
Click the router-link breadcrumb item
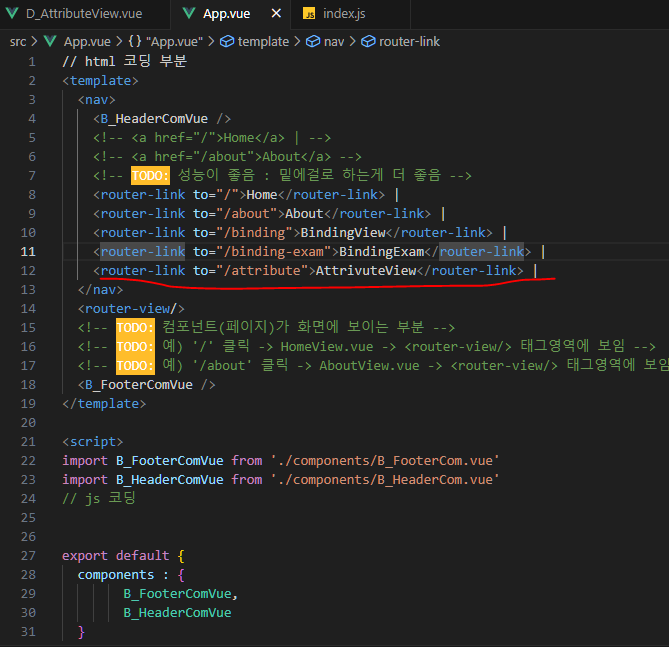[x=409, y=41]
